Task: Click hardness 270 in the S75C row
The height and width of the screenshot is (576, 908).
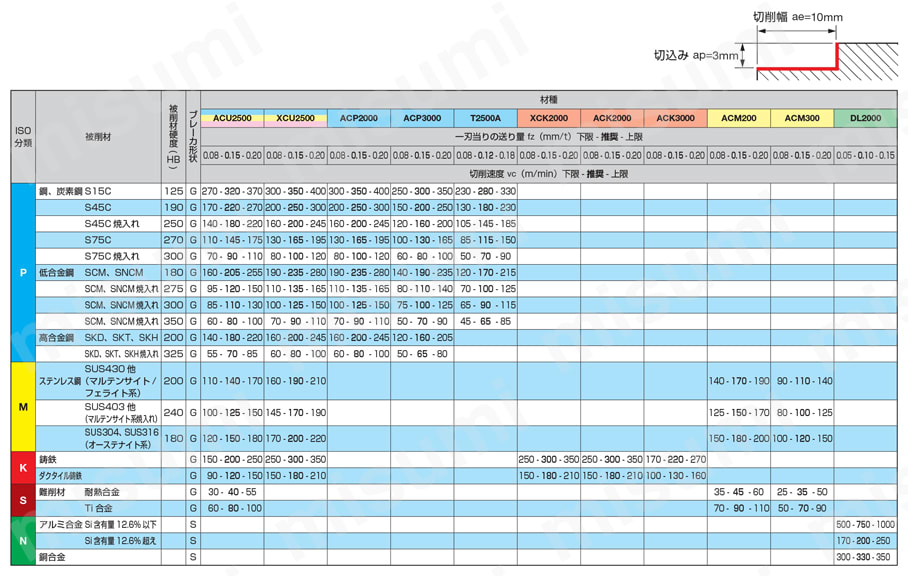Action: 173,240
